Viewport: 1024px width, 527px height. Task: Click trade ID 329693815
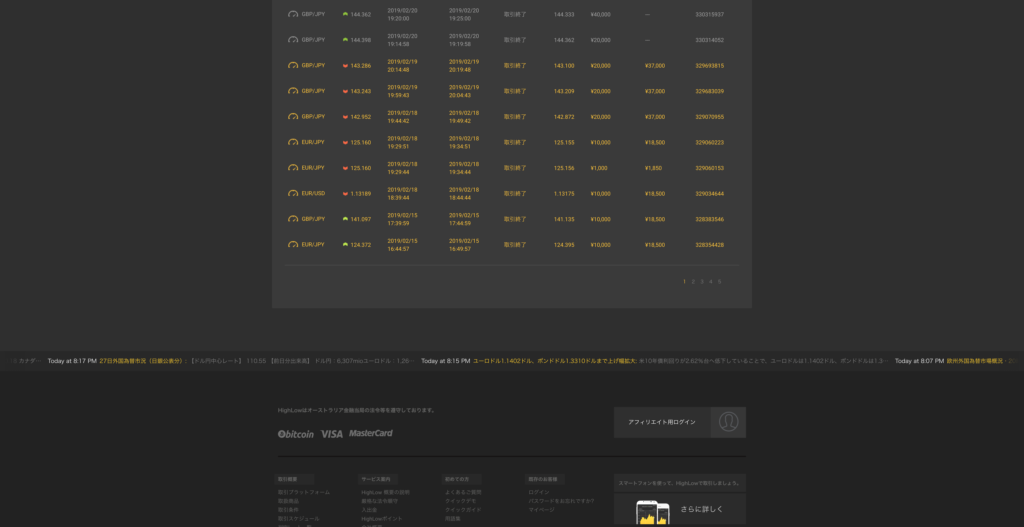(x=709, y=65)
